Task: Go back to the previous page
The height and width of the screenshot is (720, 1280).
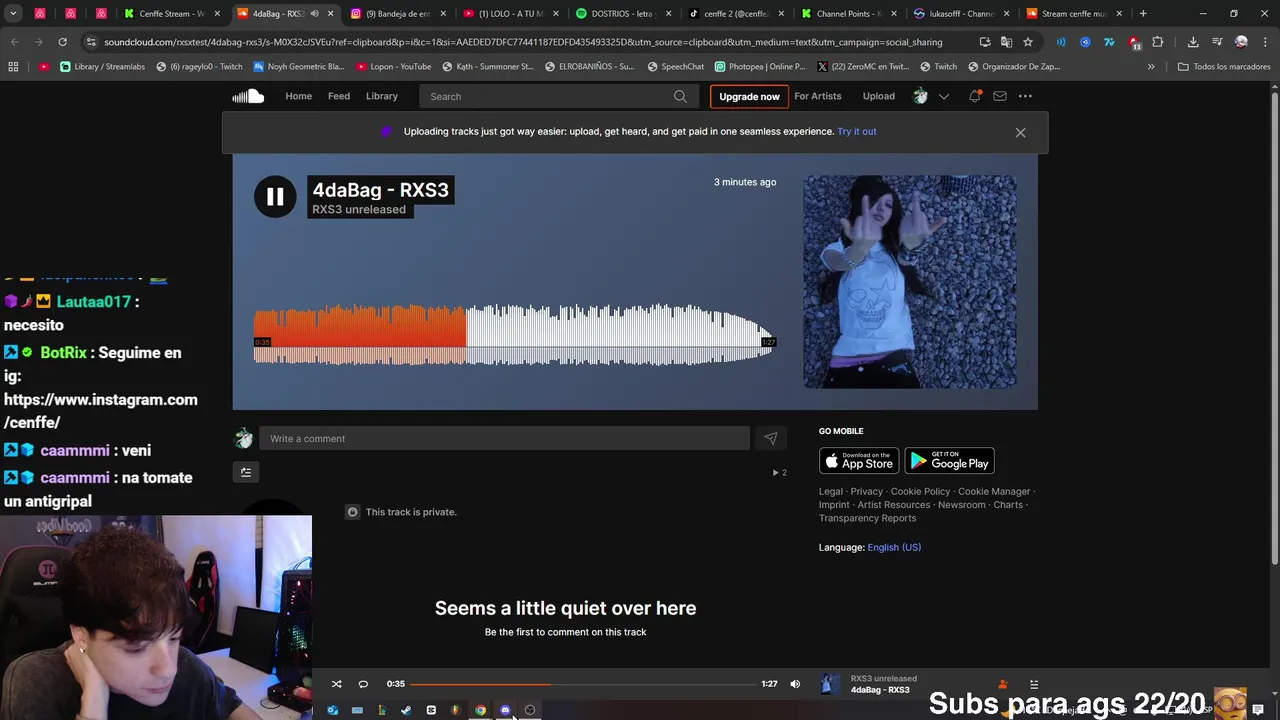Action: coord(14,42)
